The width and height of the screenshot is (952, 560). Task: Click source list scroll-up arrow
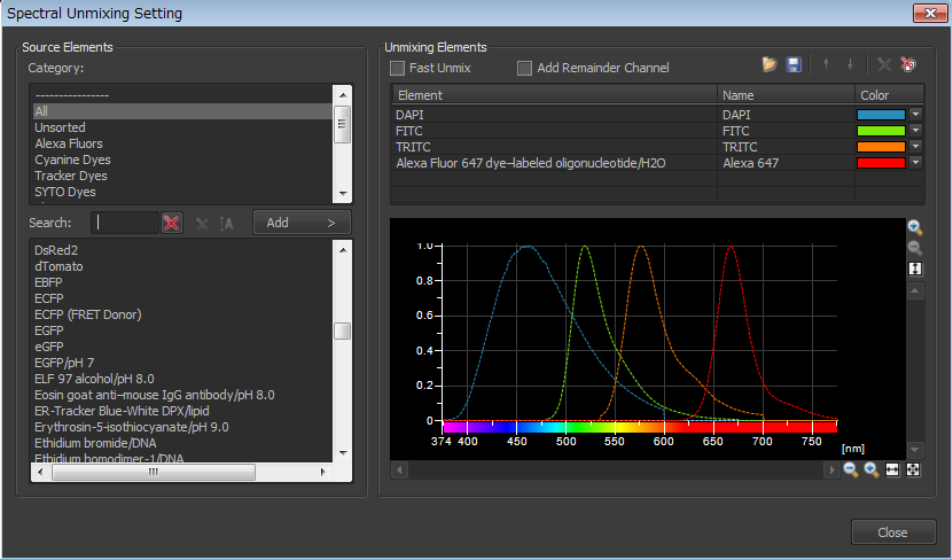click(343, 250)
